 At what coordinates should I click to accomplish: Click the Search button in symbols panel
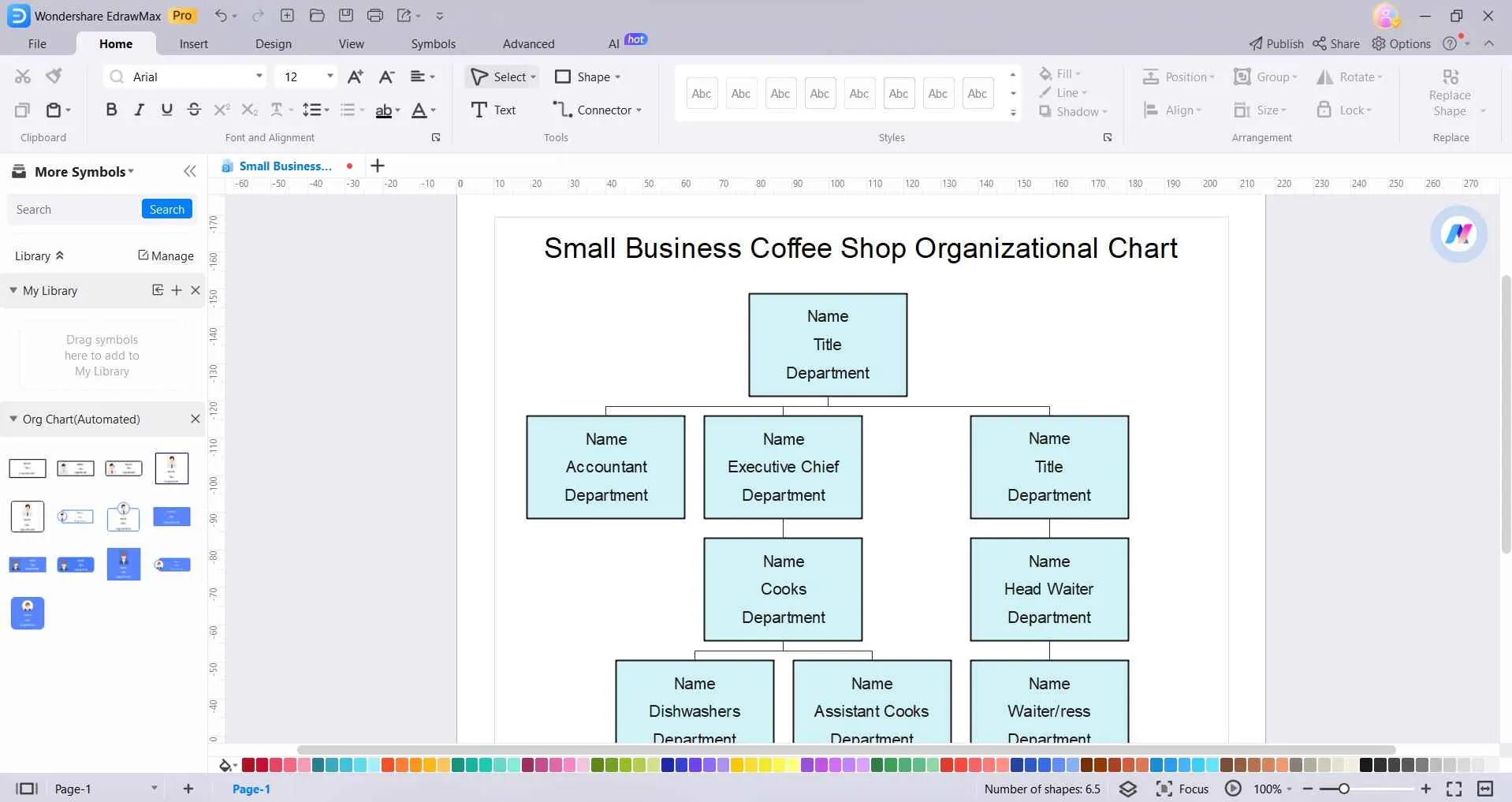coord(166,209)
